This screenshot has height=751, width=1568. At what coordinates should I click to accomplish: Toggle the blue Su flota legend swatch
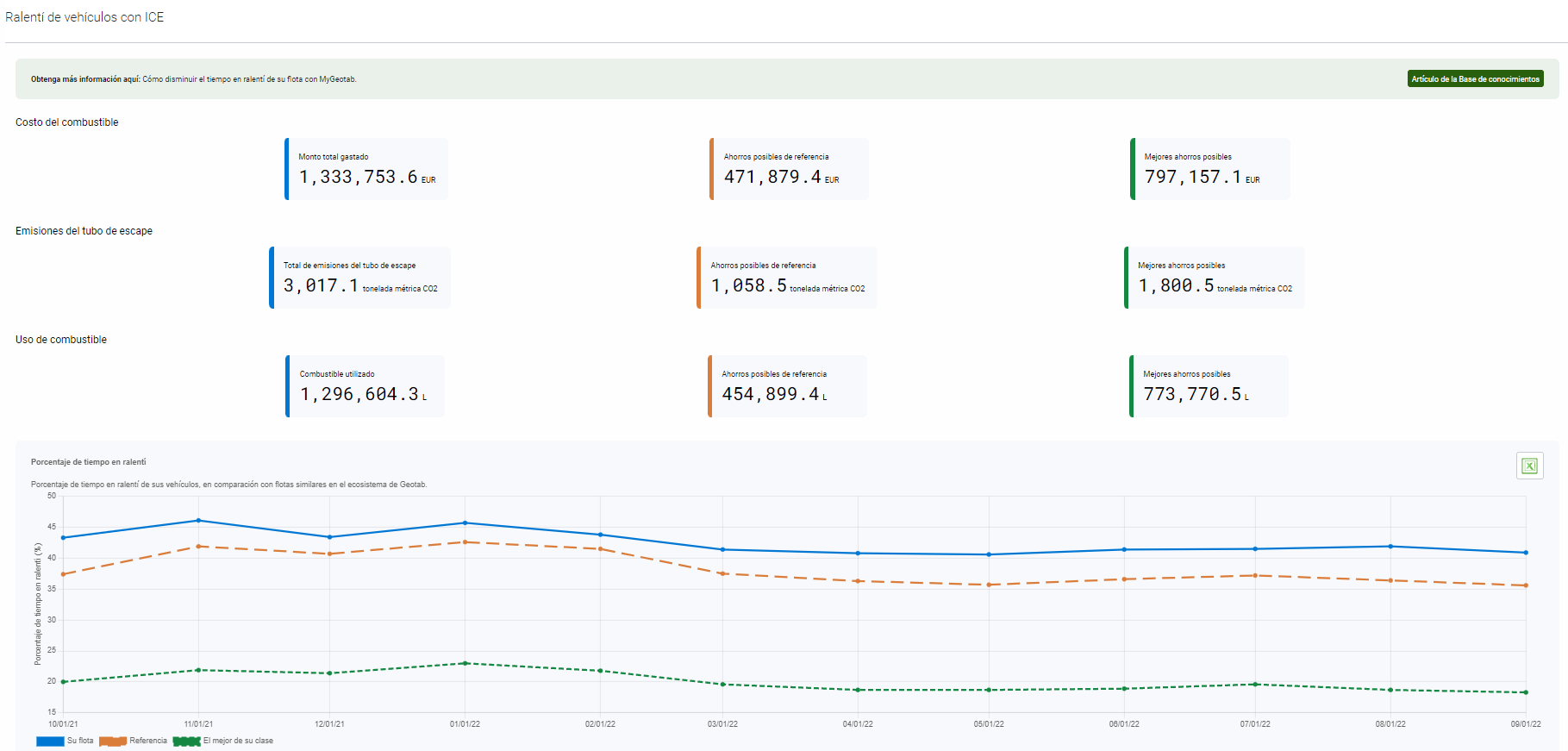coord(50,741)
